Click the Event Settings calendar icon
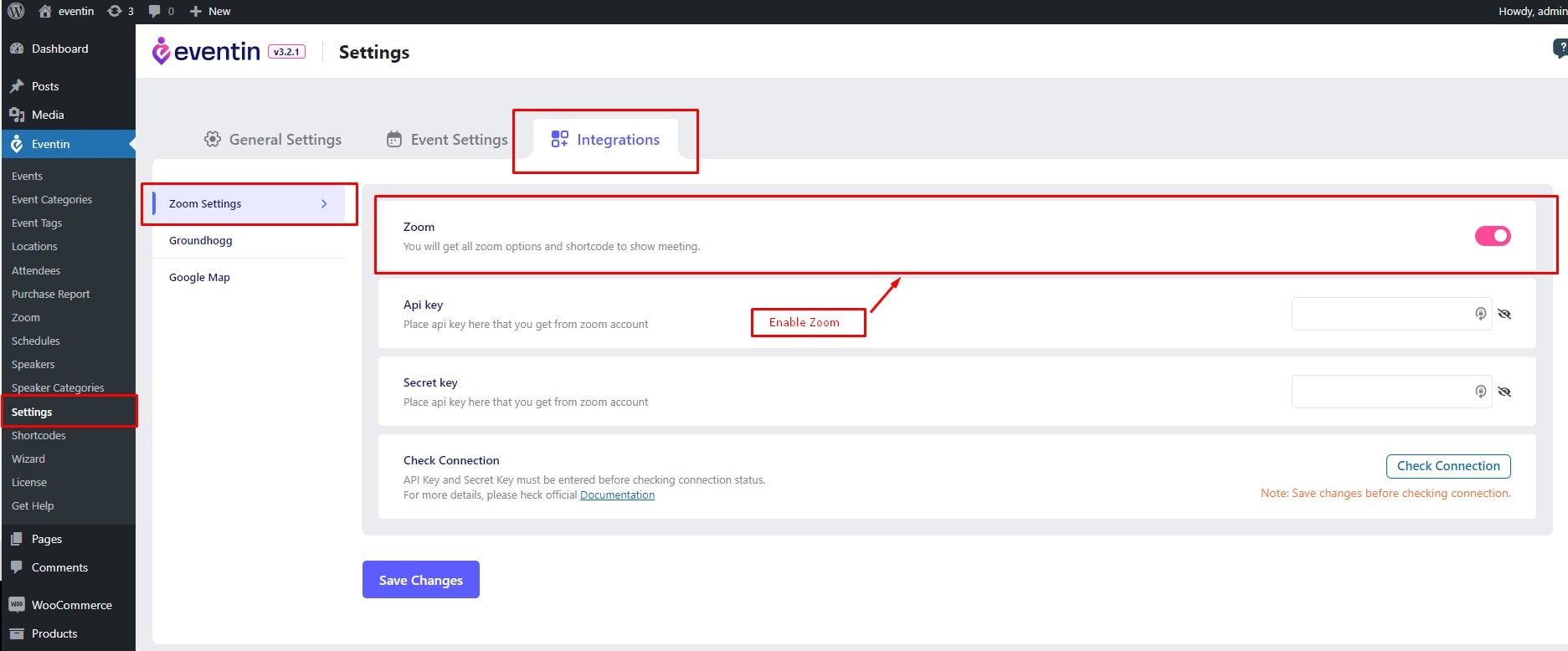 [393, 139]
